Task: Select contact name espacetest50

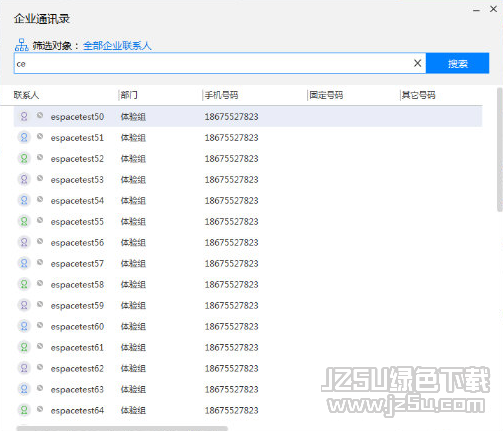Action: click(77, 117)
